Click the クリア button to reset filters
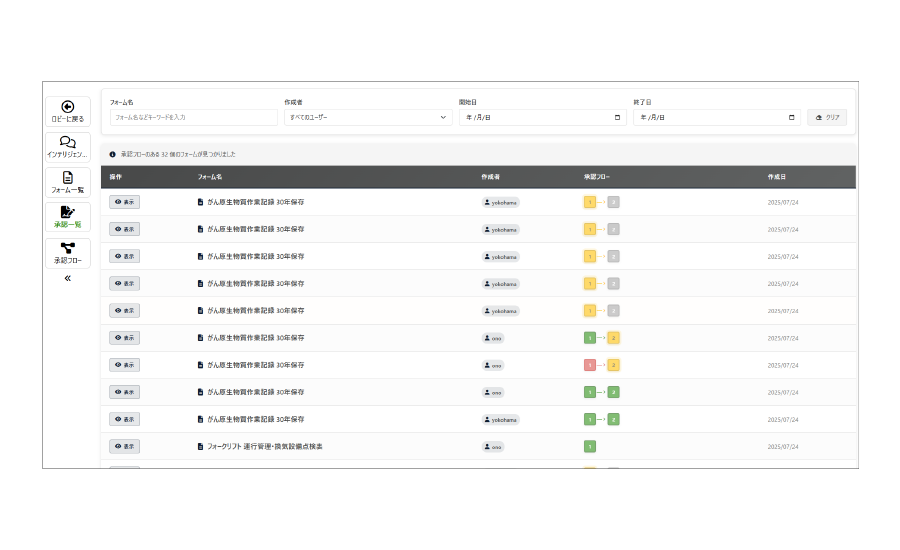This screenshot has height=550, width=900. coord(827,117)
